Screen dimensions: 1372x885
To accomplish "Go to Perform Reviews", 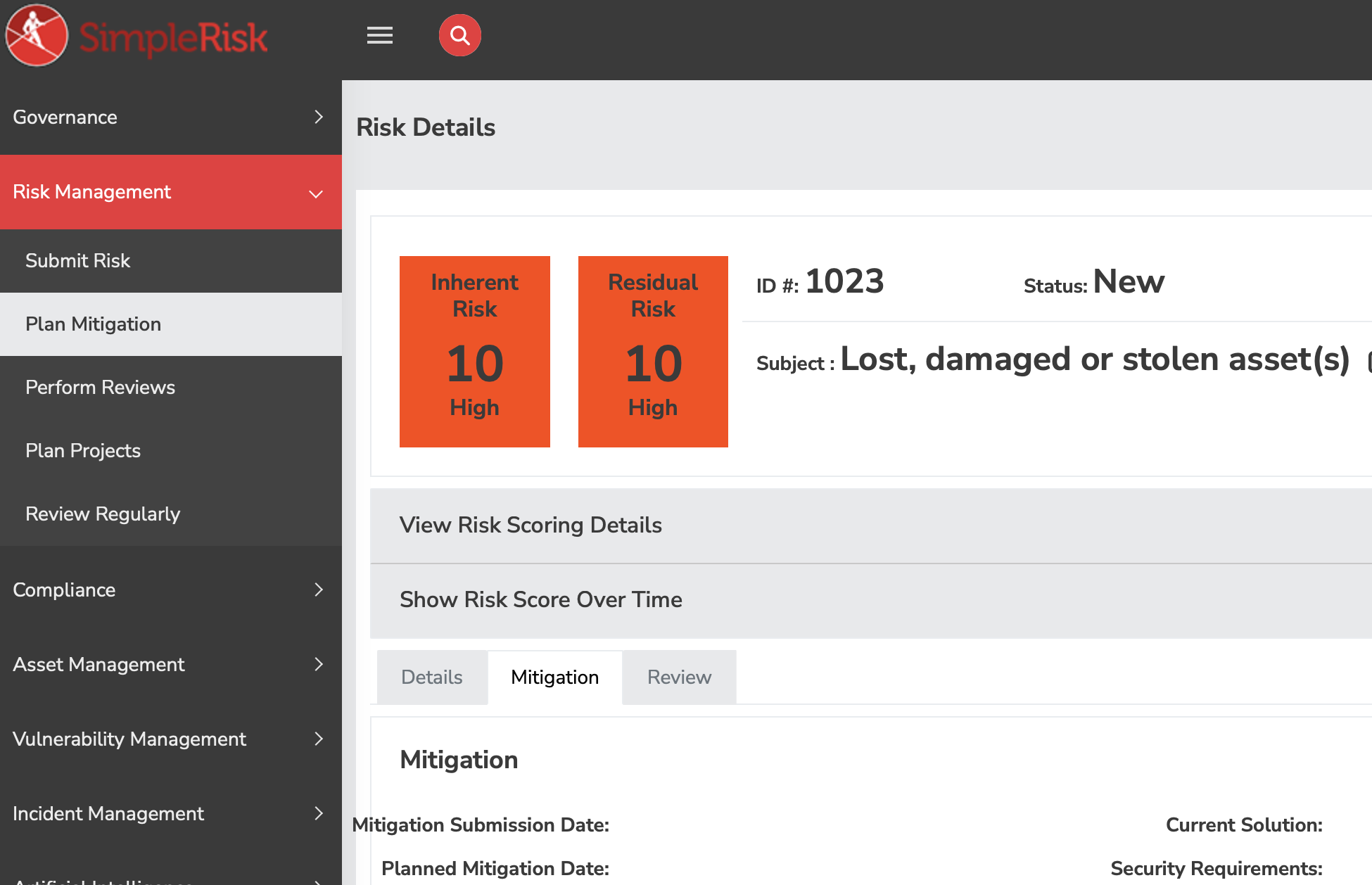I will (101, 387).
